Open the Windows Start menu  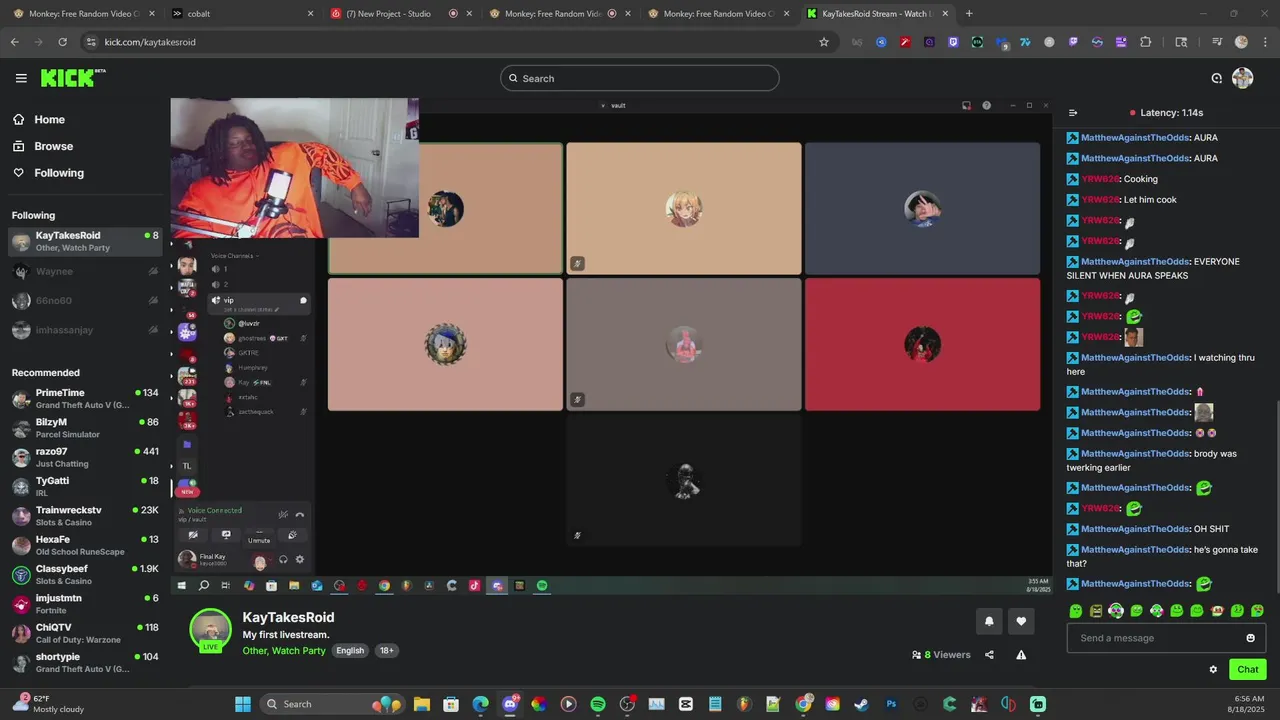point(243,704)
